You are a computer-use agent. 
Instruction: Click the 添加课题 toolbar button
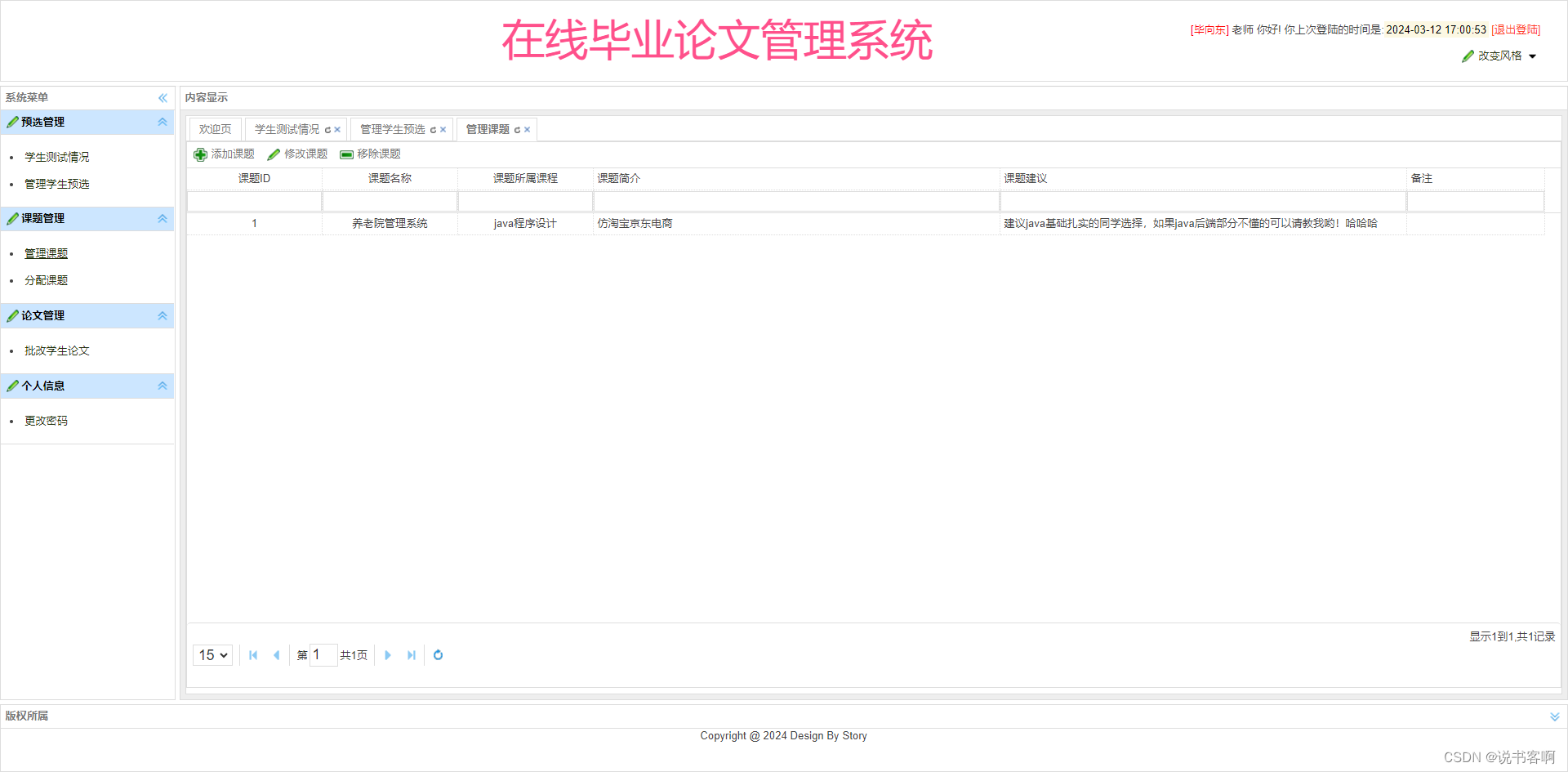tap(225, 154)
